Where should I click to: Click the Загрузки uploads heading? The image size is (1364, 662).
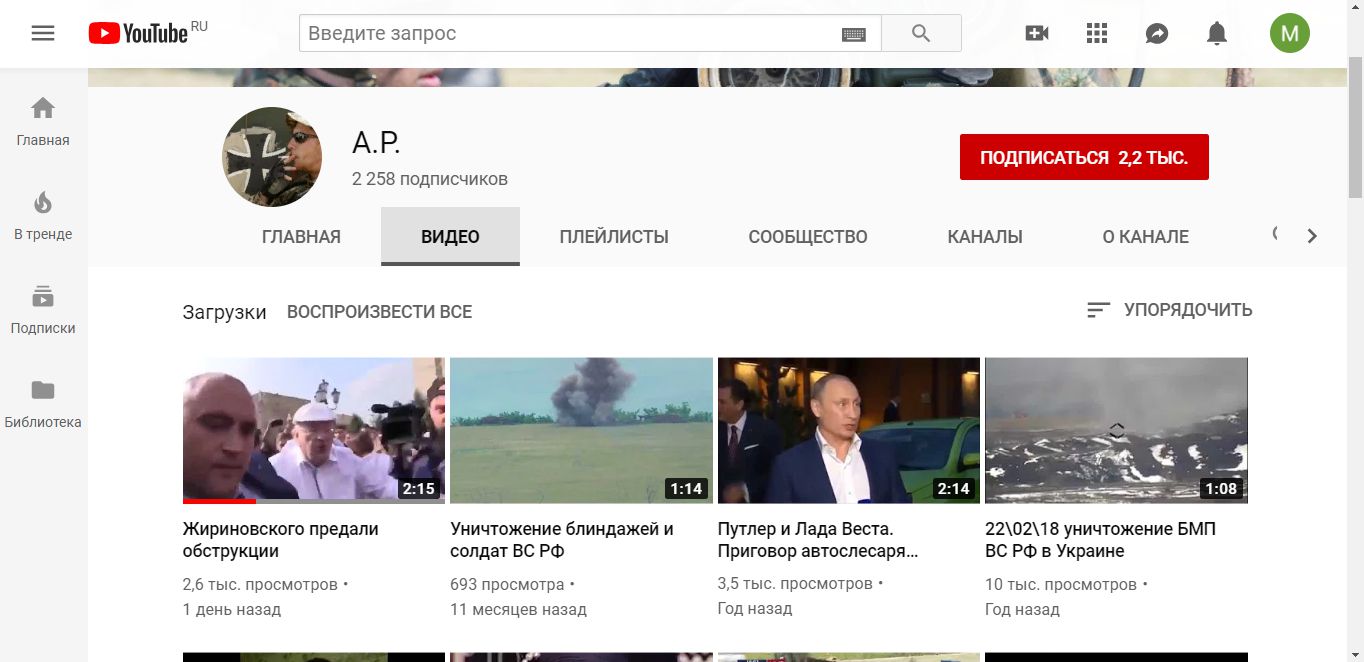pyautogui.click(x=224, y=312)
